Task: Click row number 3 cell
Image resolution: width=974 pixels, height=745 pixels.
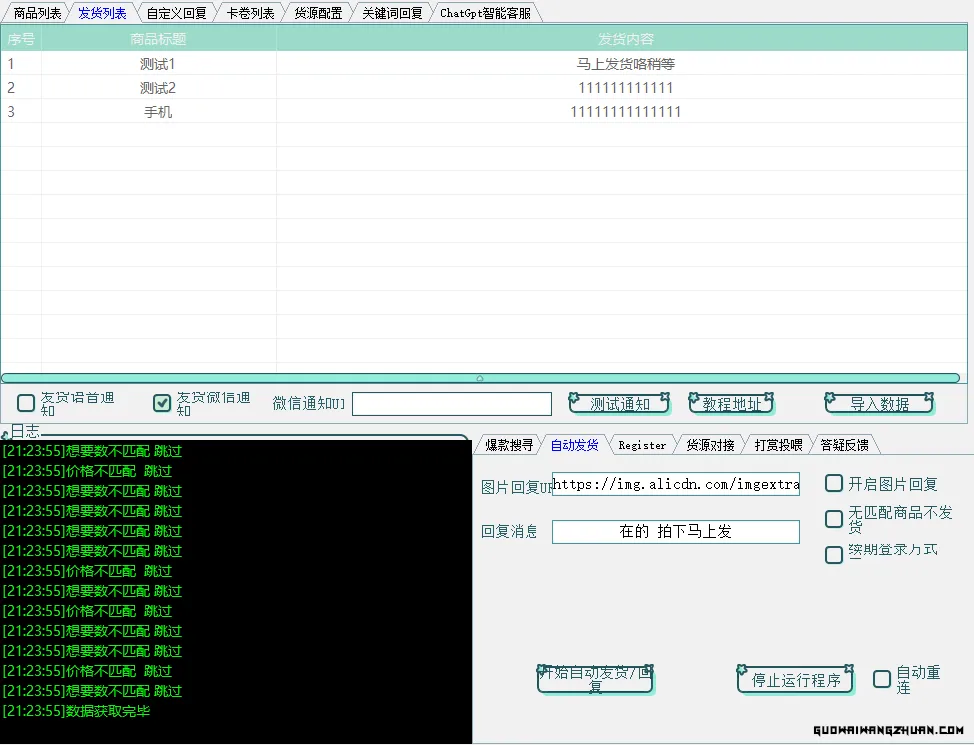Action: [21, 112]
